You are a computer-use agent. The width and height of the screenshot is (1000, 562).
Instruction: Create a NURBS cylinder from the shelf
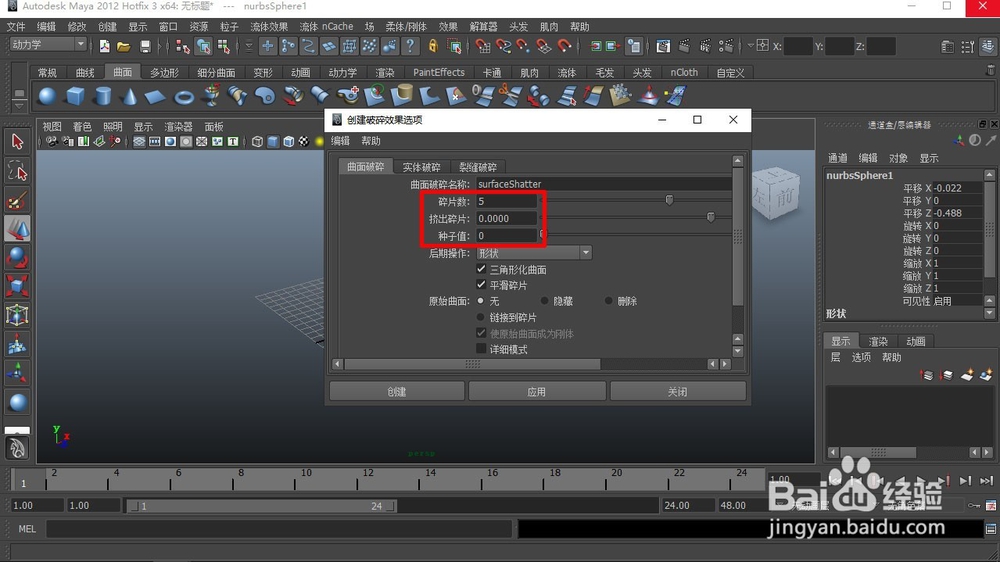(102, 96)
